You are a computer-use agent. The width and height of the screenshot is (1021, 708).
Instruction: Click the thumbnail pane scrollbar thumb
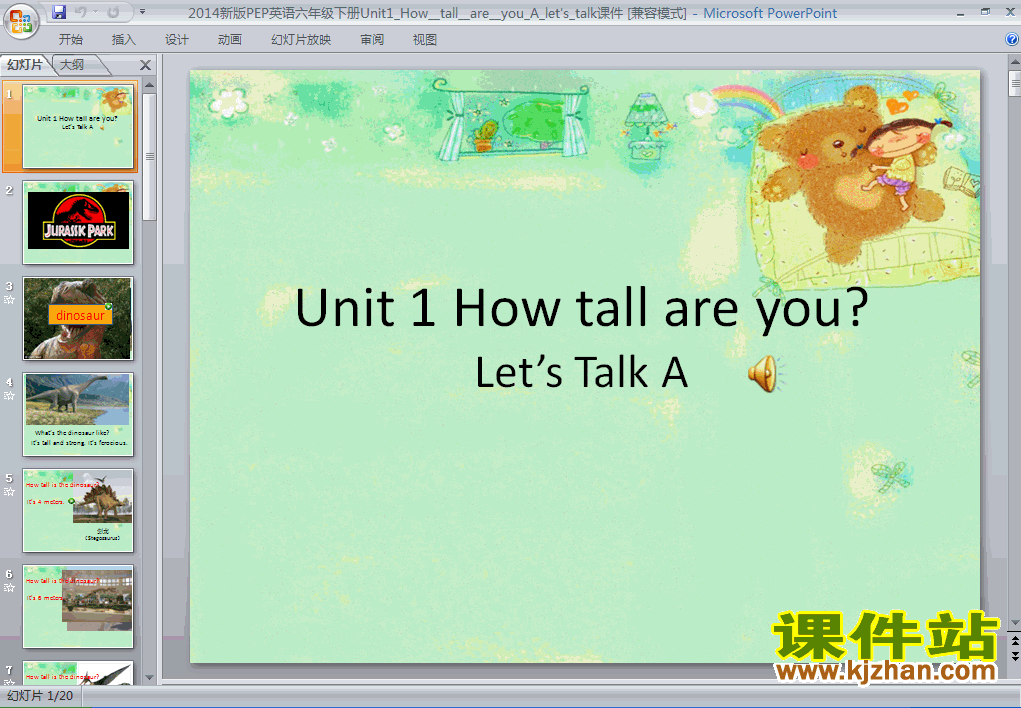point(150,156)
